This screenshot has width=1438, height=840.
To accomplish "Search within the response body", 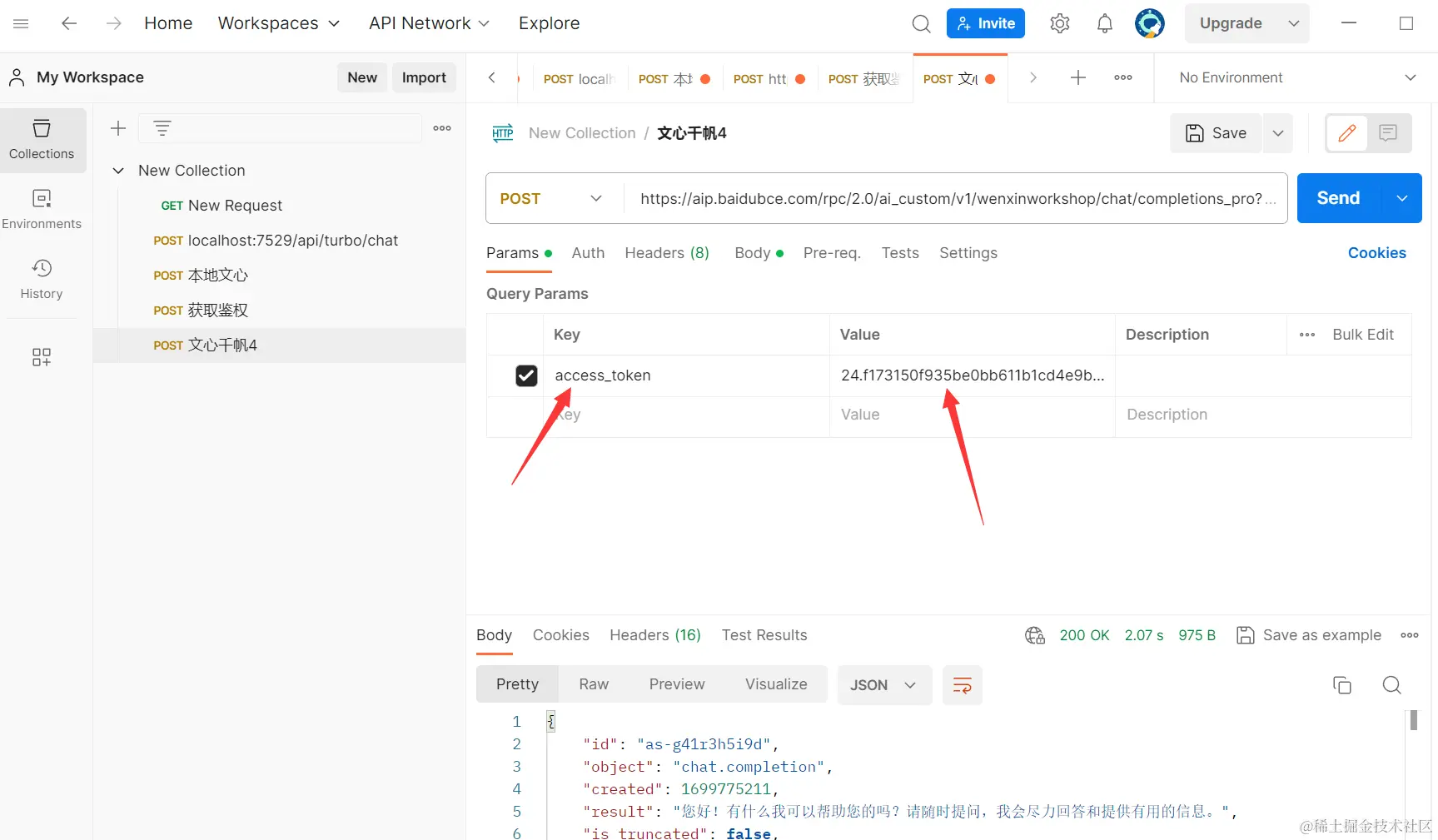I will (1391, 685).
